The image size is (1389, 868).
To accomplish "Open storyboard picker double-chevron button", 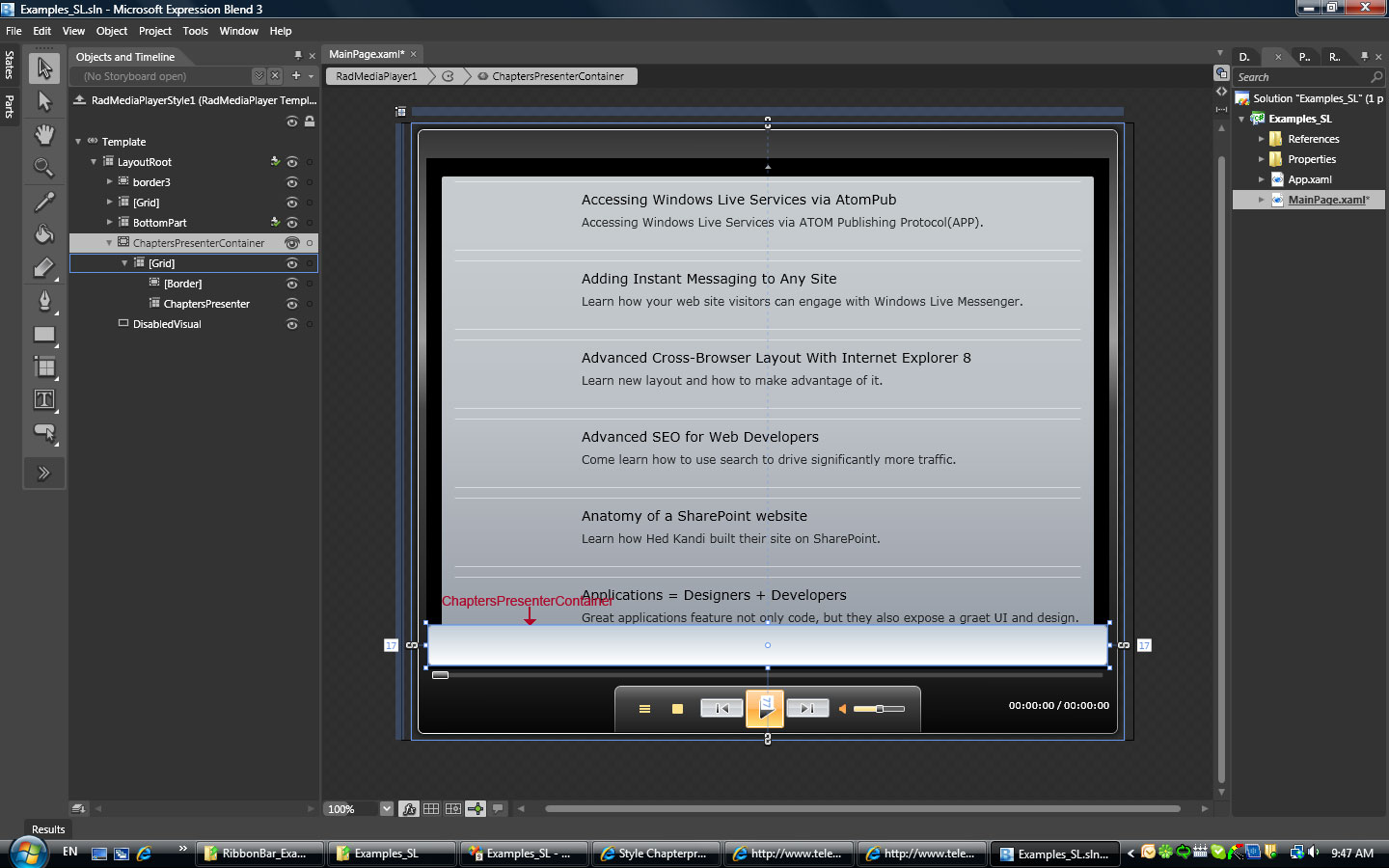I will [x=259, y=76].
